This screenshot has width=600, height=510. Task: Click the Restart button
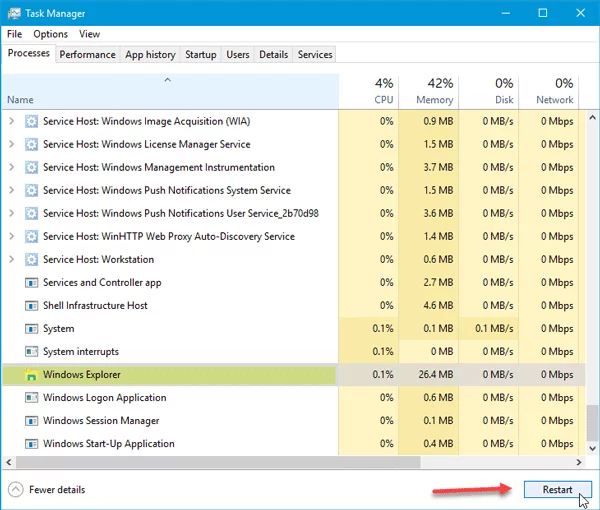(558, 489)
